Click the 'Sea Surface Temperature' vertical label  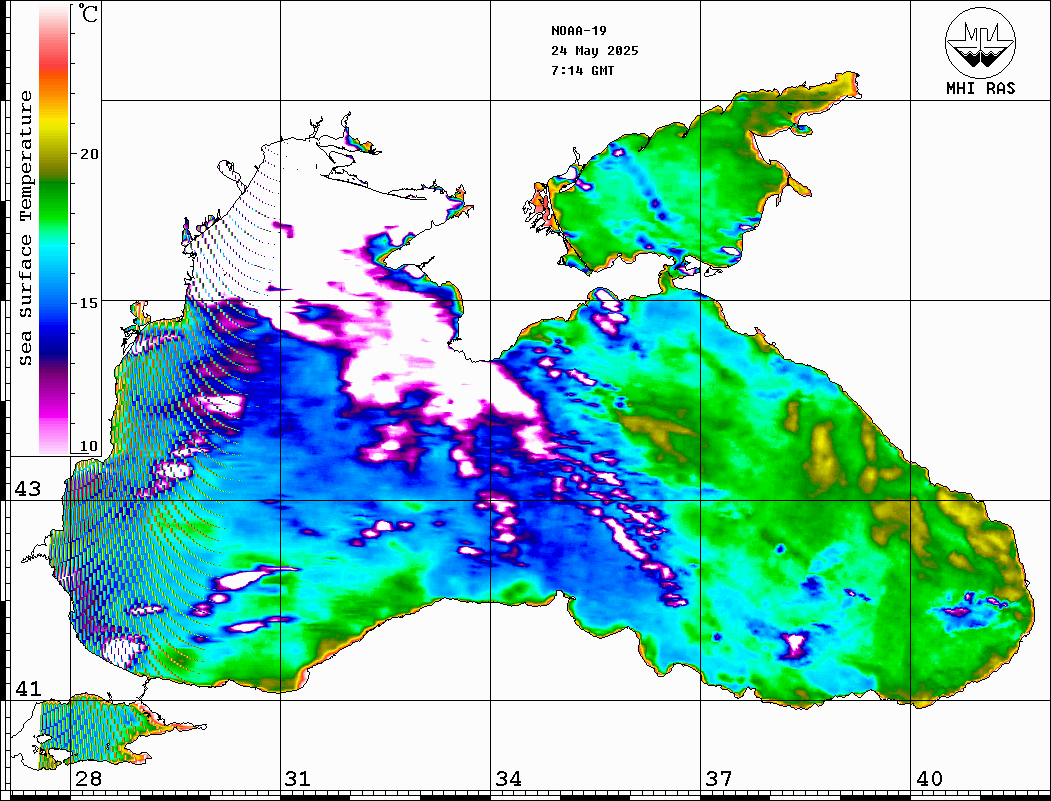click(25, 228)
